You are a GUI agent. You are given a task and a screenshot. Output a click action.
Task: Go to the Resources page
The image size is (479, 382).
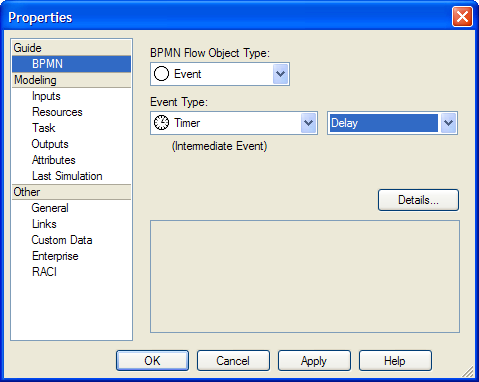click(57, 112)
